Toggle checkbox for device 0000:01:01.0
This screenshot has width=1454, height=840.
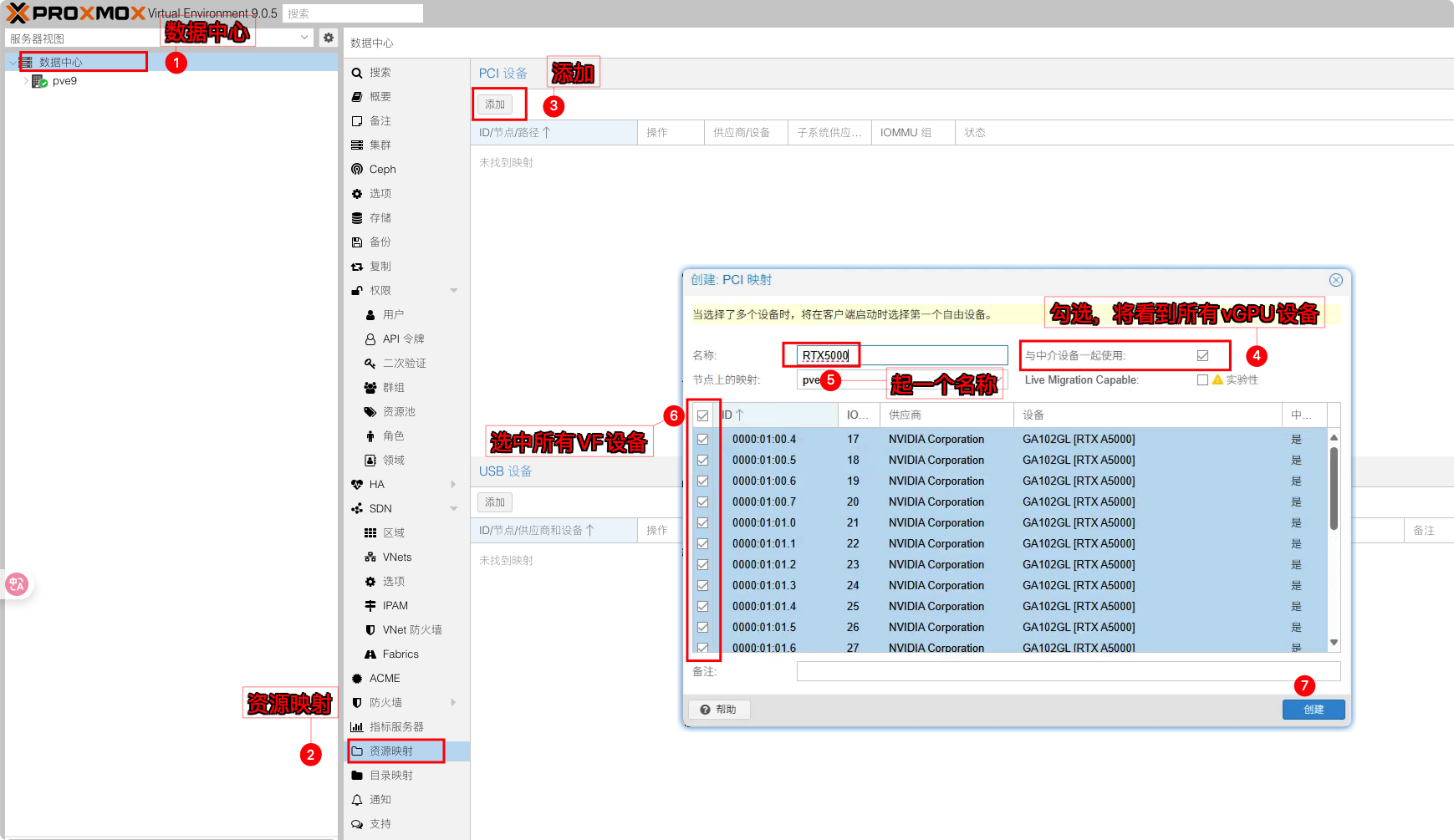702,522
